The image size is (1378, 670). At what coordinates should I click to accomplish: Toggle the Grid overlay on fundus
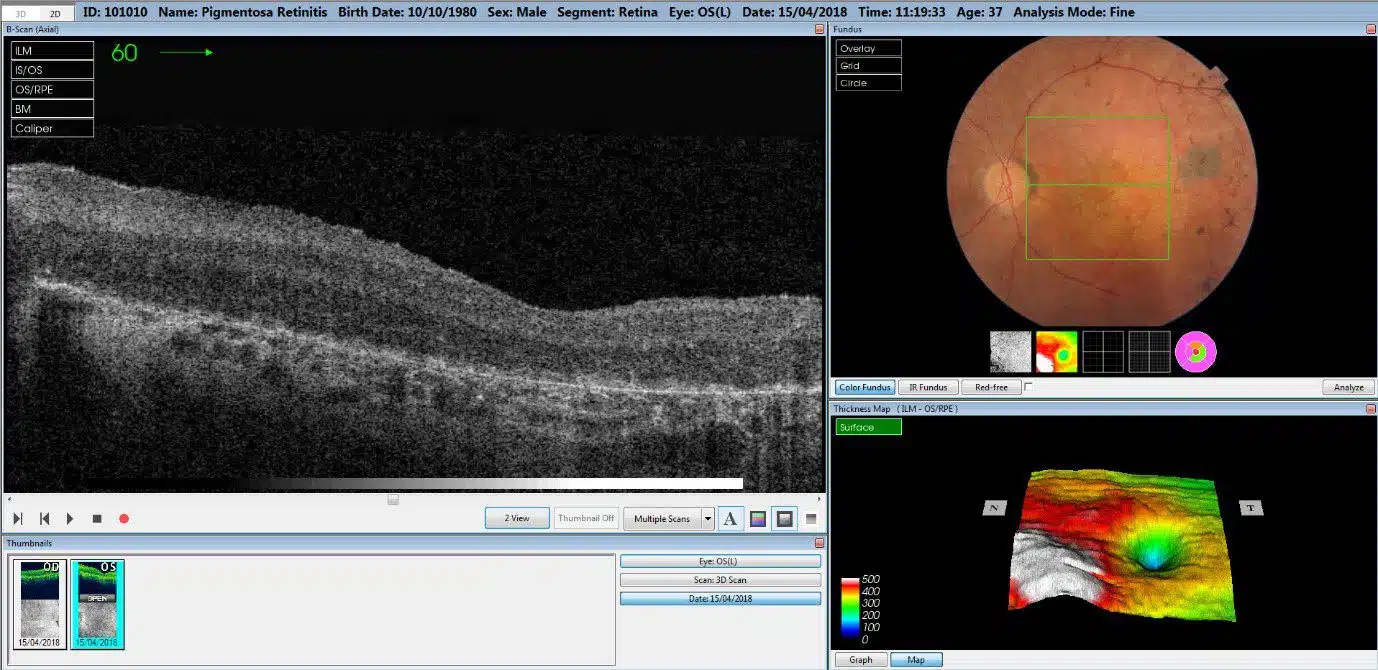click(x=868, y=66)
